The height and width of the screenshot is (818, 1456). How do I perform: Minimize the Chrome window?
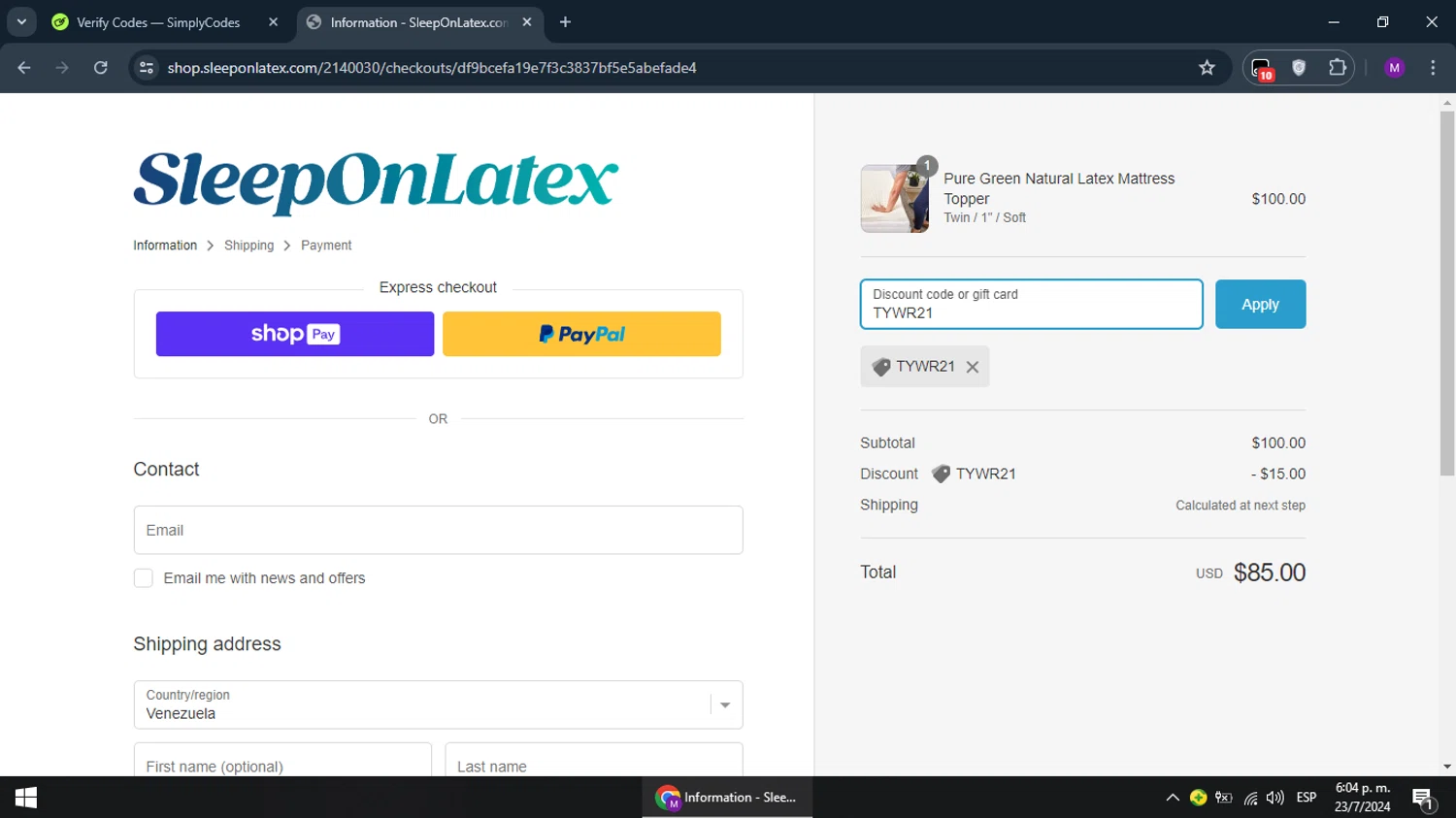1334,21
